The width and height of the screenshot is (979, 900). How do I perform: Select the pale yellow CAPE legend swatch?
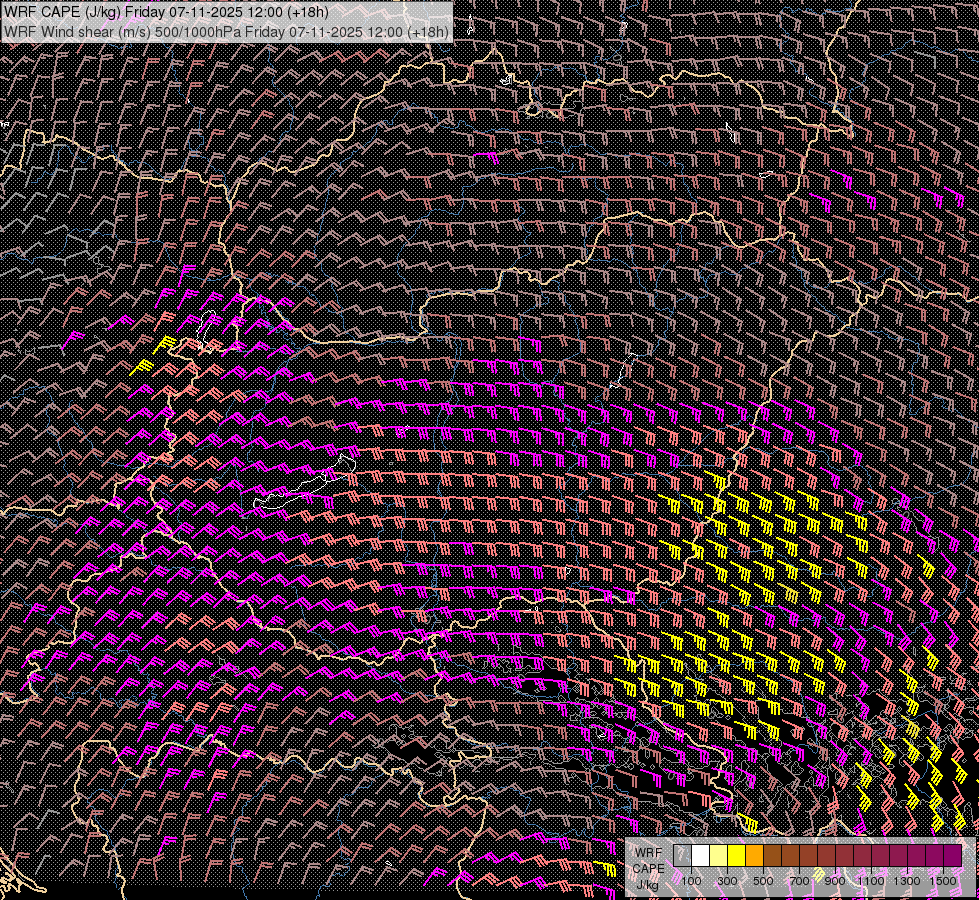point(718,856)
